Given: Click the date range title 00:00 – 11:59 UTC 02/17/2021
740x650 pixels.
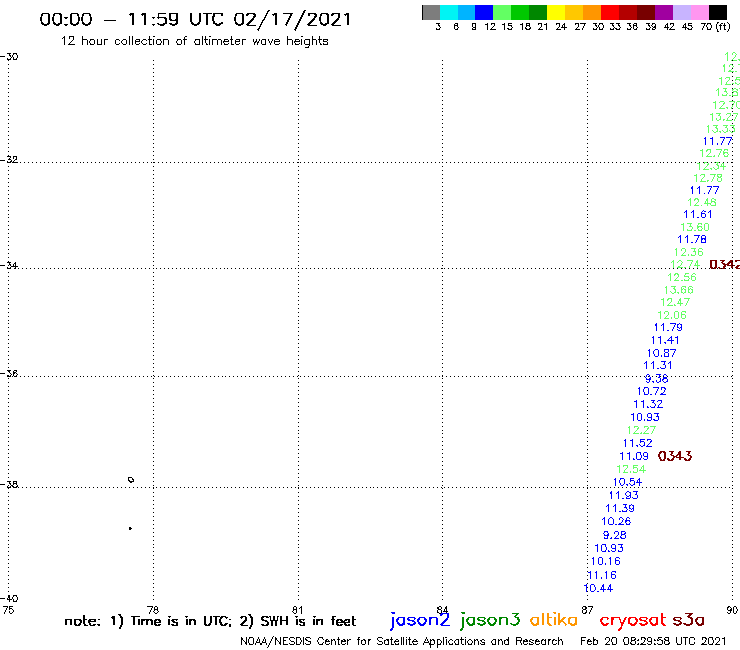Looking at the screenshot, I should (195, 19).
